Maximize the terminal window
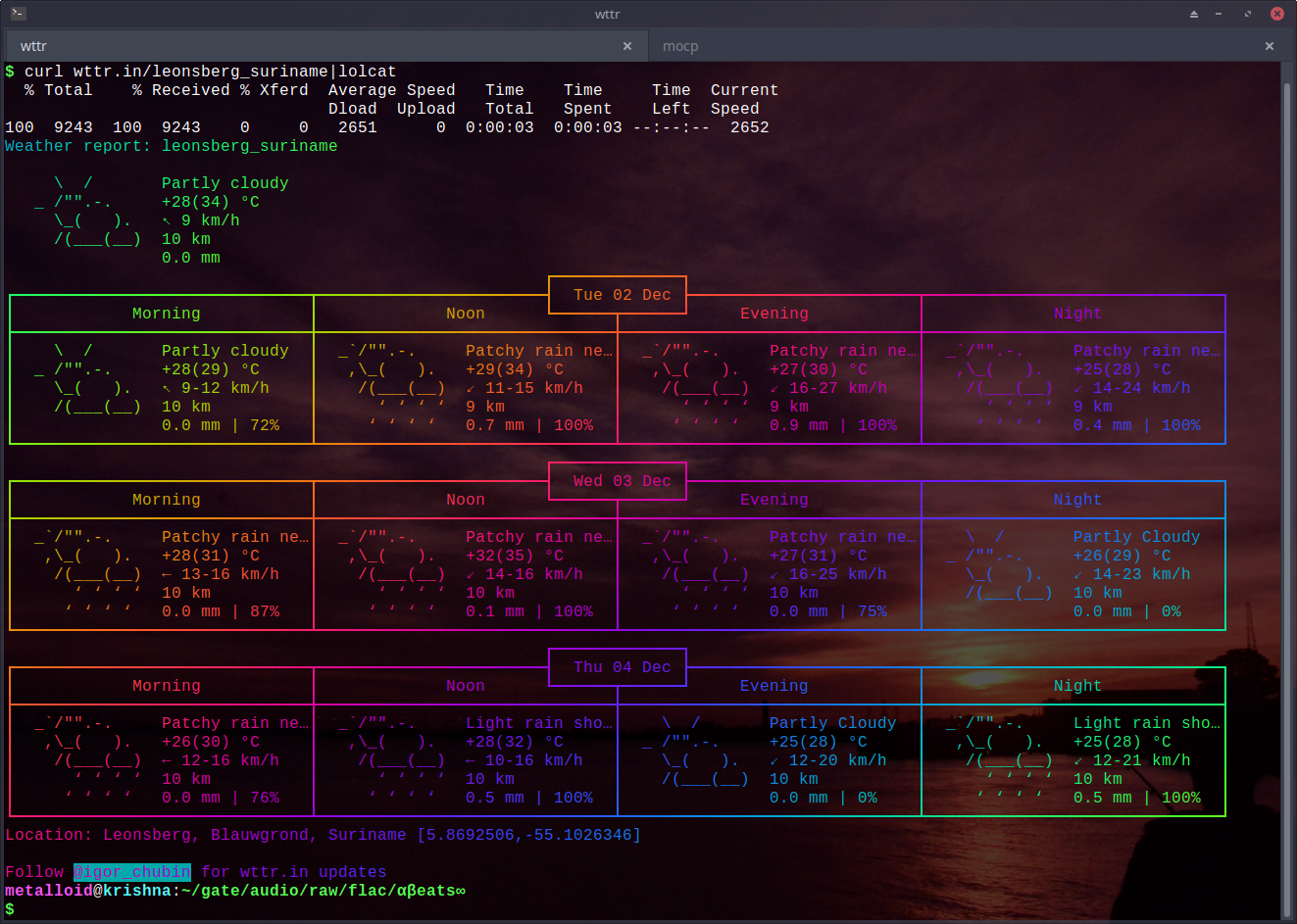 (1248, 14)
